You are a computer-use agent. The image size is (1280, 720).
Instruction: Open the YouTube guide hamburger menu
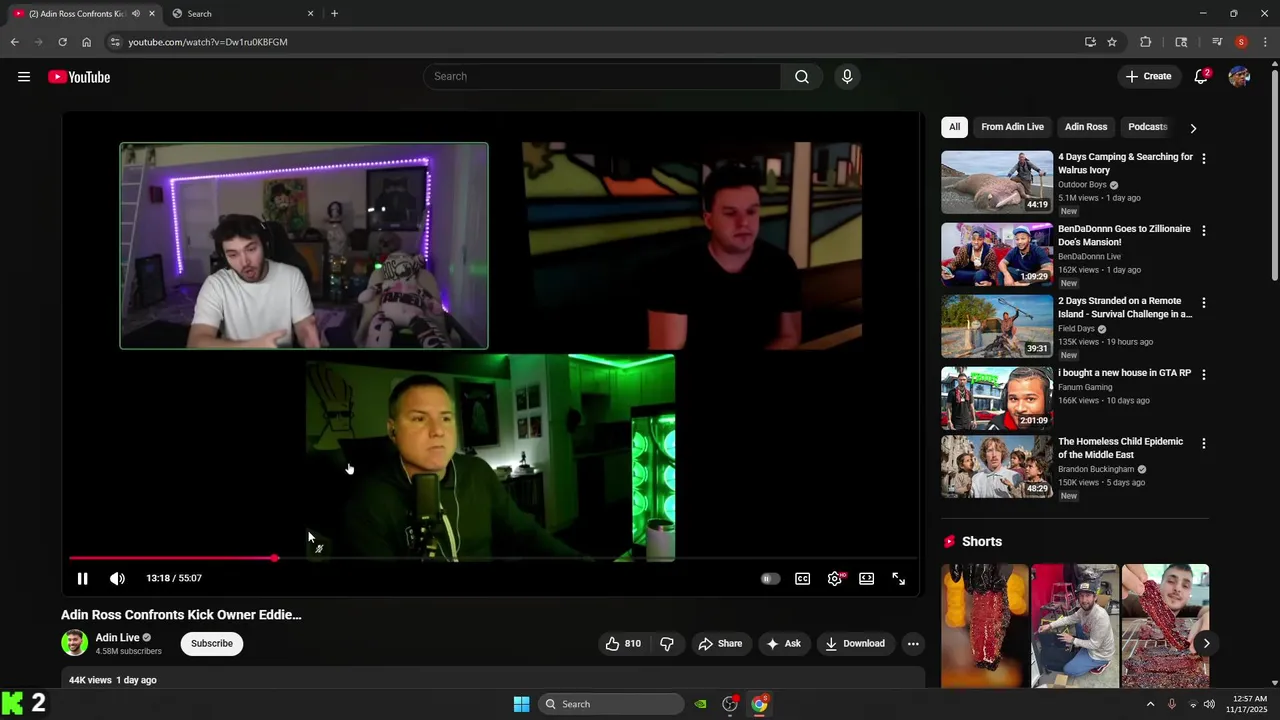tap(24, 77)
